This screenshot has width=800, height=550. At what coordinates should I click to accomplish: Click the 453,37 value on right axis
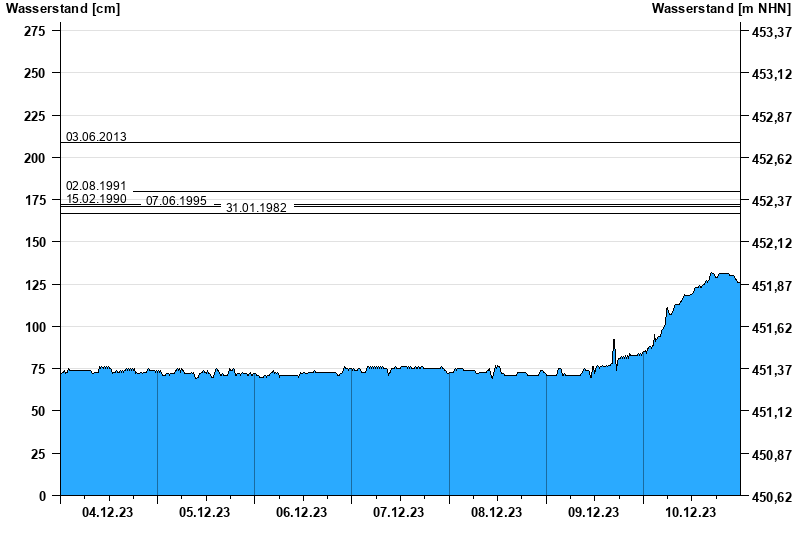771,32
